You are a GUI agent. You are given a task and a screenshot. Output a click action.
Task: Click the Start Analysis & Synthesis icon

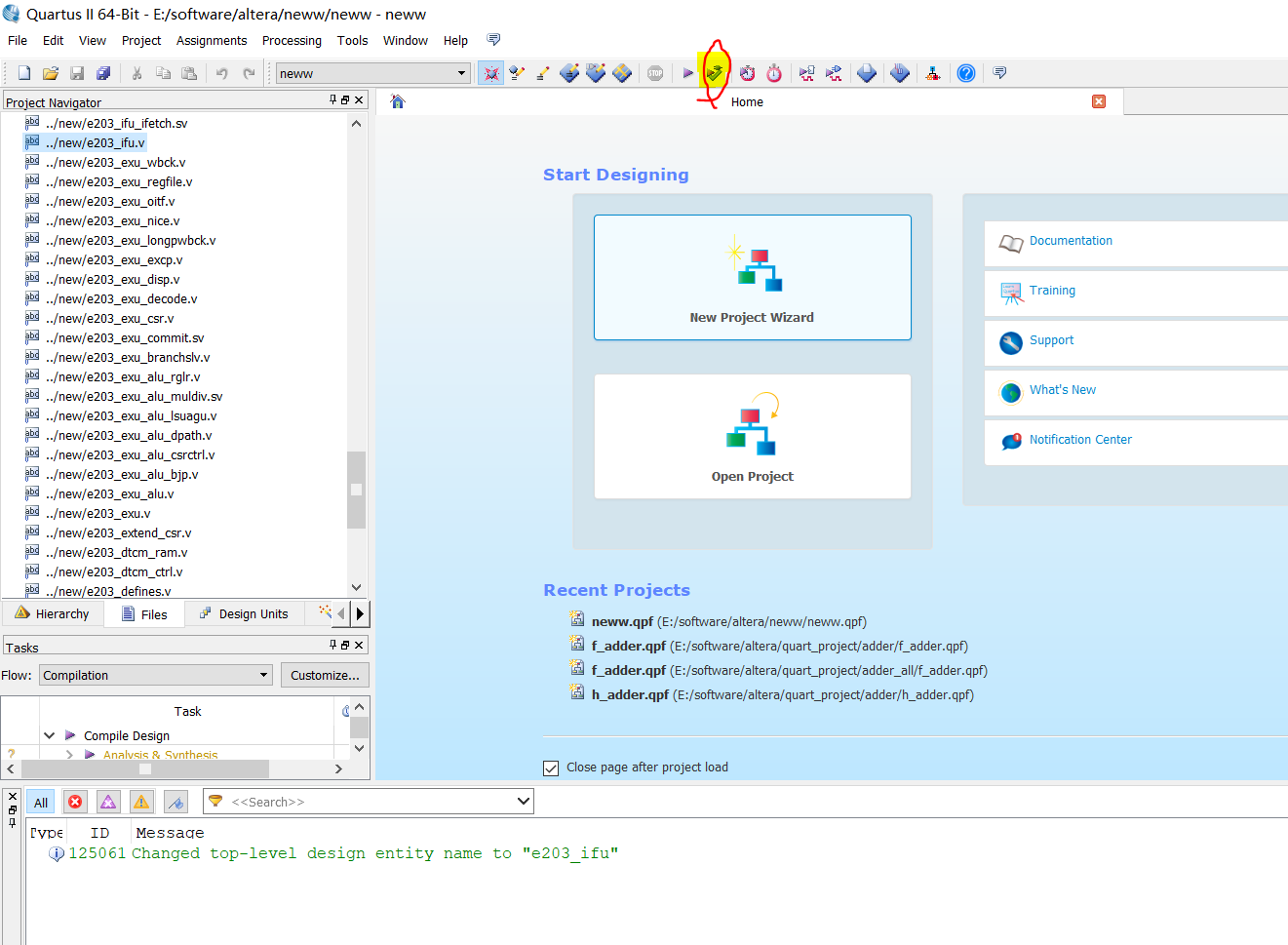coord(715,73)
